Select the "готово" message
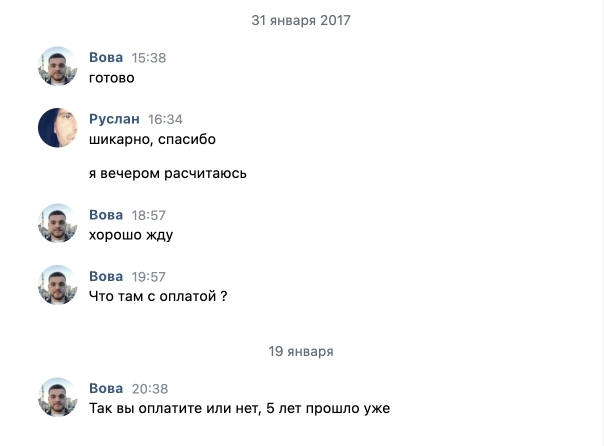The width and height of the screenshot is (604, 446). (x=111, y=77)
